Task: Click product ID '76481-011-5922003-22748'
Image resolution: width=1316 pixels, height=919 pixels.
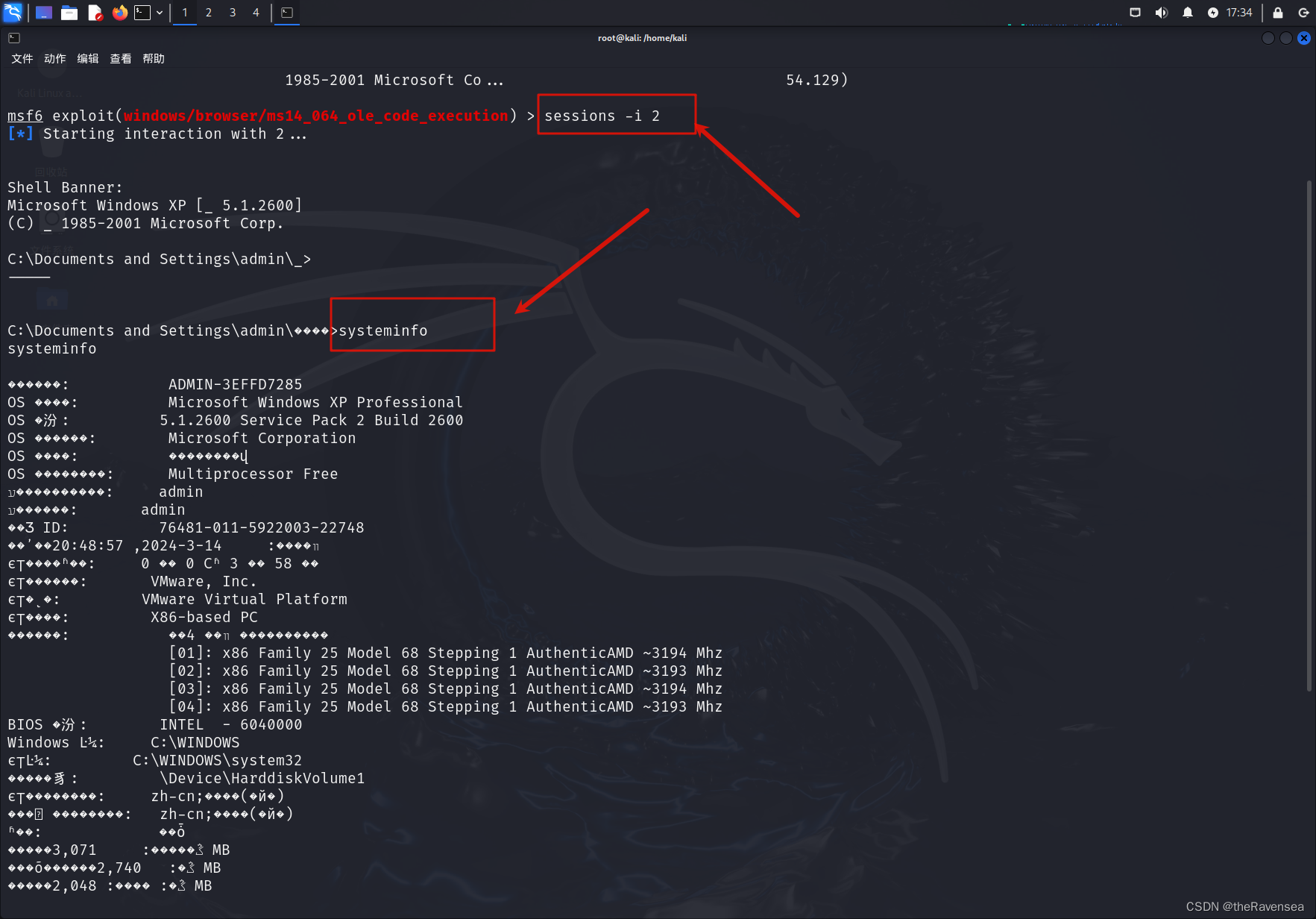Action: click(x=262, y=527)
